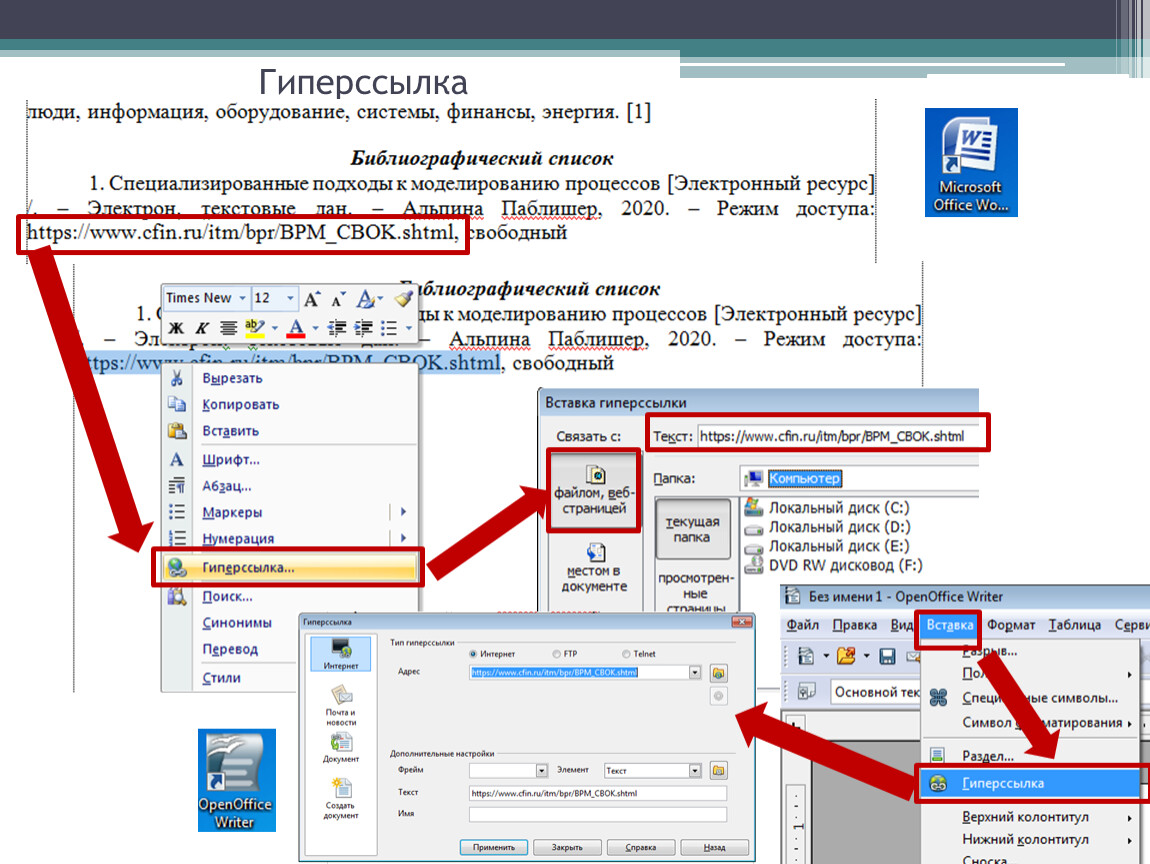Apply bold with the Ж icon

[x=177, y=328]
